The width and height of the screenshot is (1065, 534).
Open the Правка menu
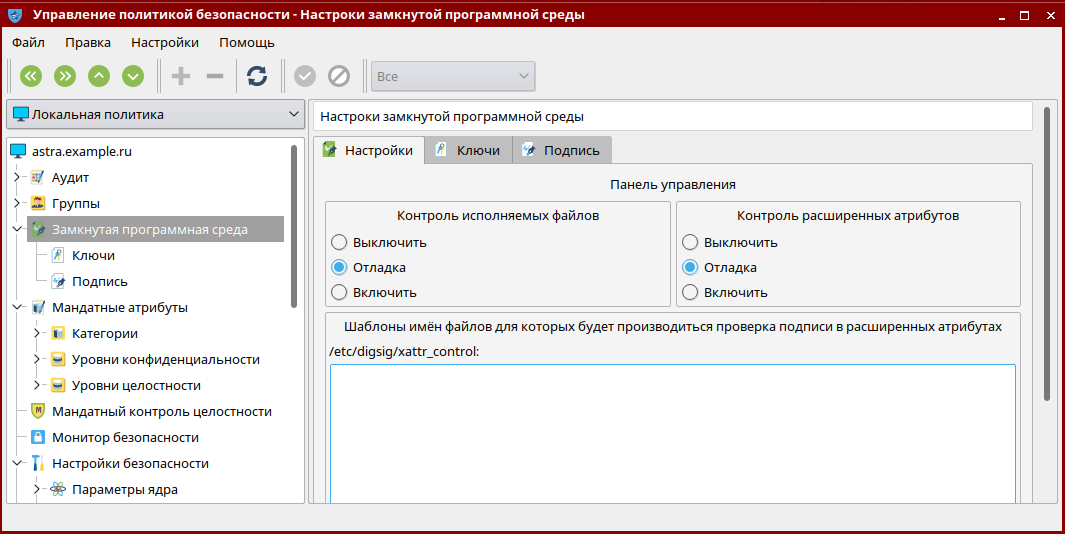[88, 42]
